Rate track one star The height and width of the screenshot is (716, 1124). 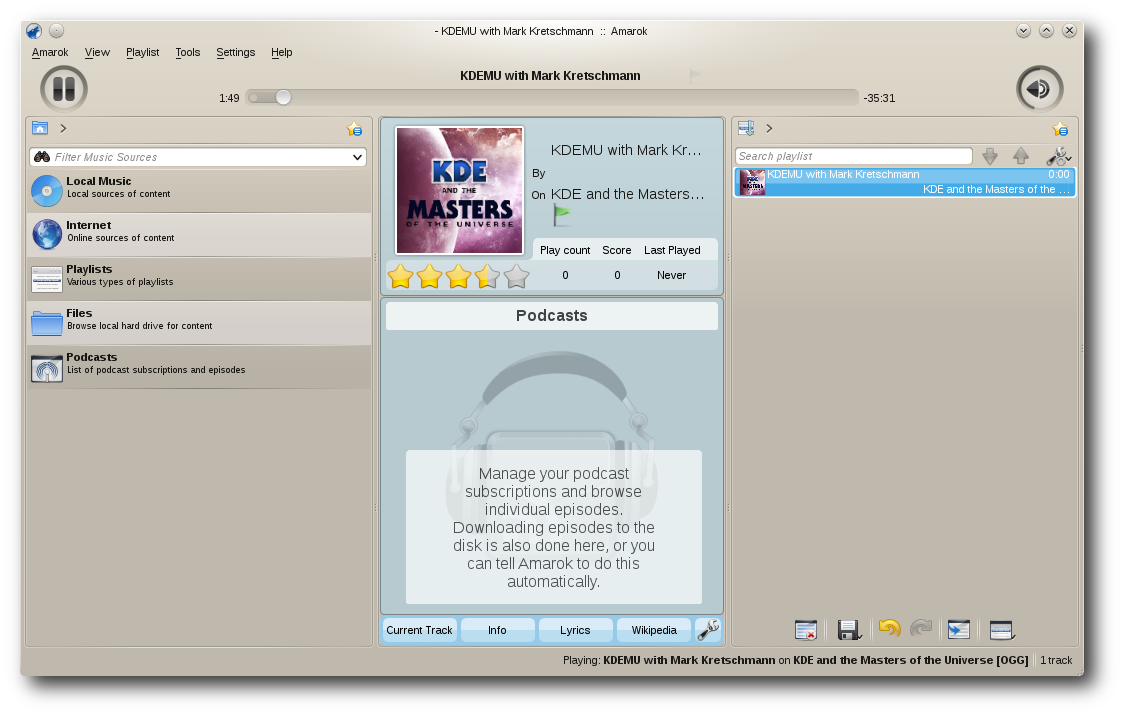pyautogui.click(x=401, y=276)
